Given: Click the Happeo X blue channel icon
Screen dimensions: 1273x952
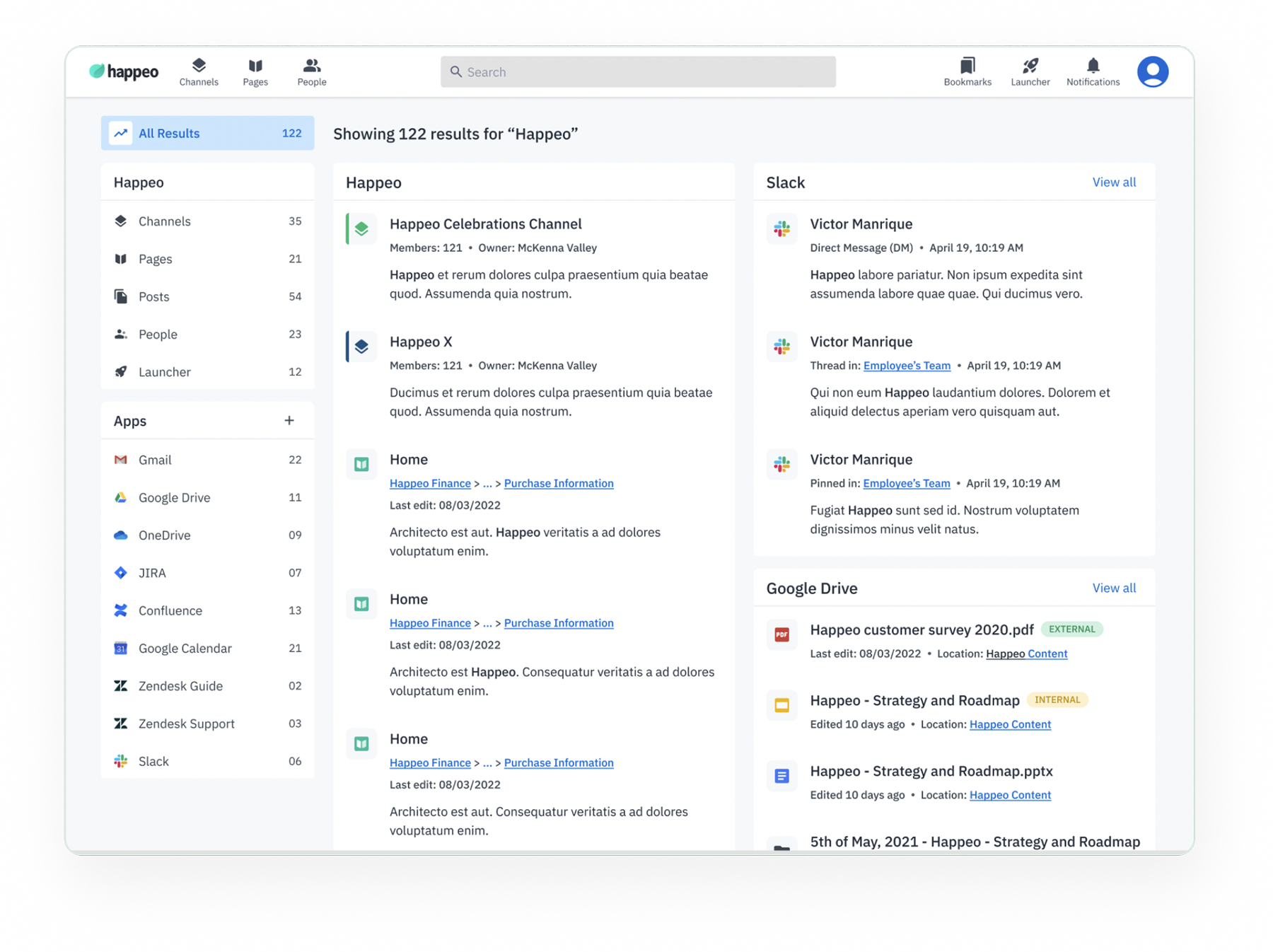Looking at the screenshot, I should 361,347.
